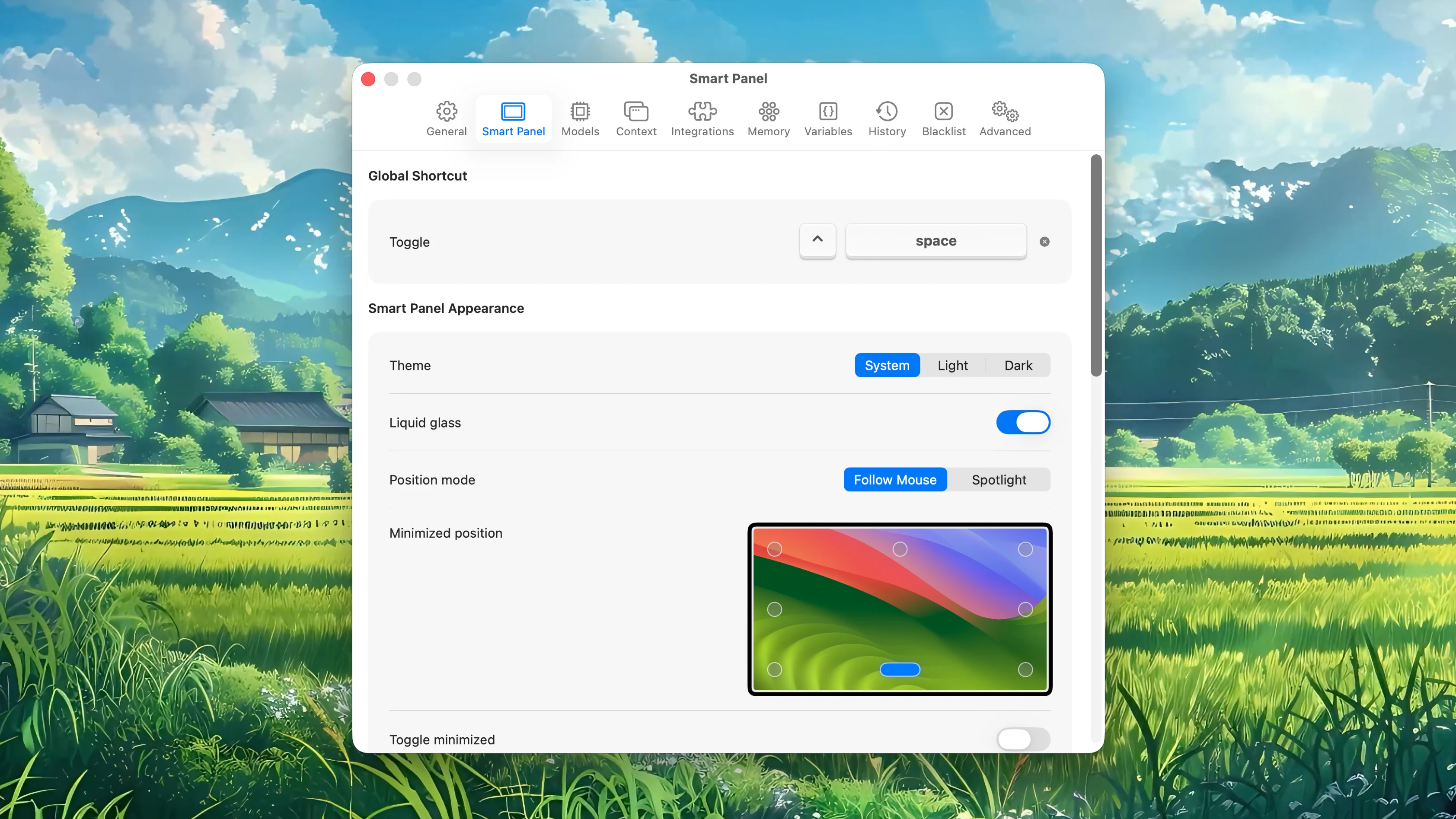
Task: Select the top-left minimized position dot
Action: (774, 548)
